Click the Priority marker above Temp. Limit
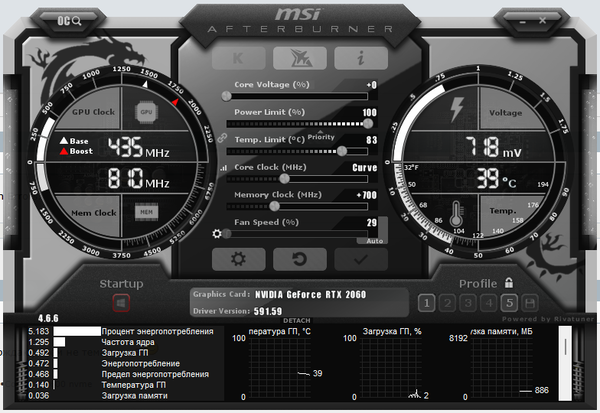The height and width of the screenshot is (413, 600). (321, 136)
